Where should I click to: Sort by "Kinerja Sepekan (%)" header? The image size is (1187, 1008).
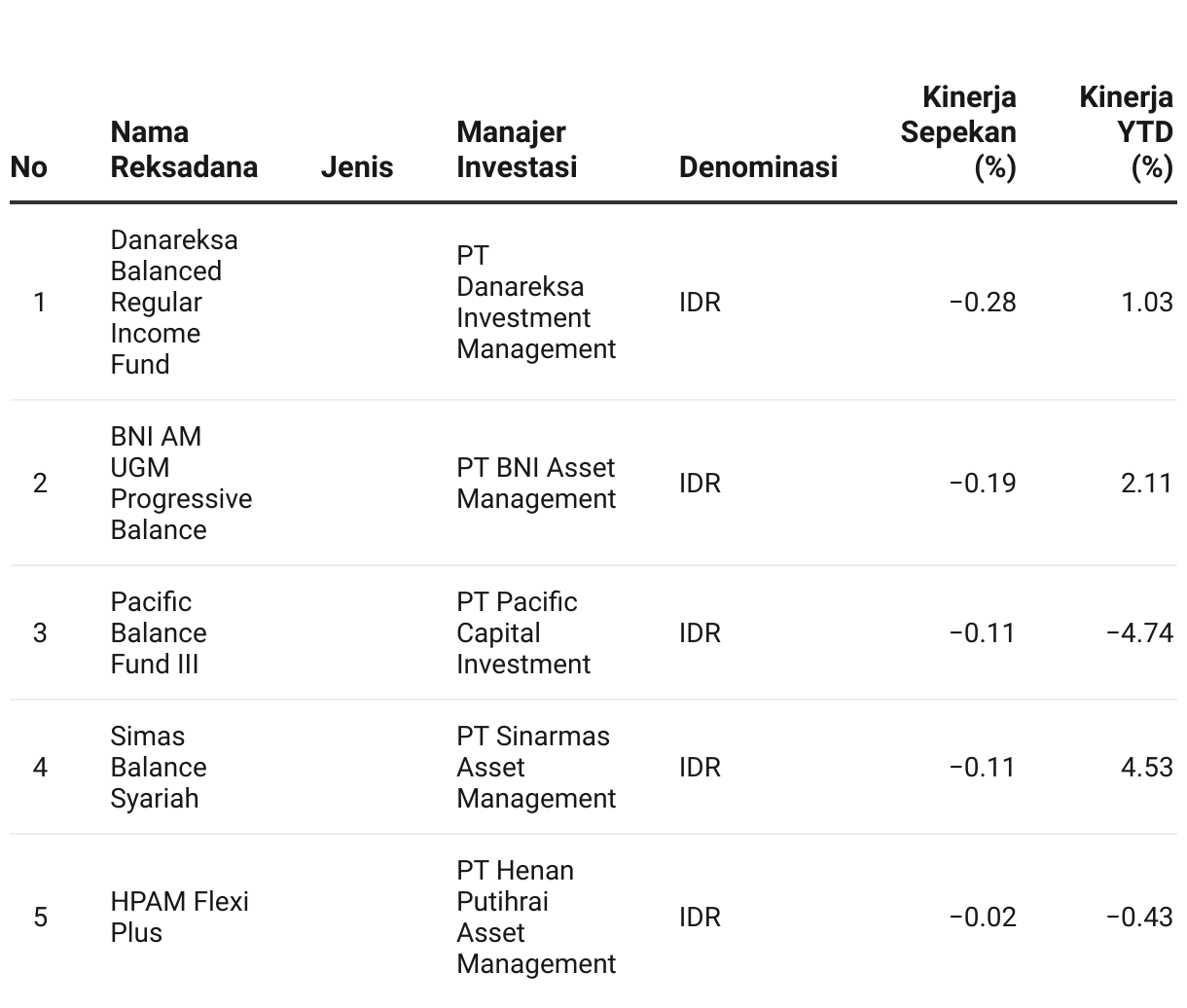[x=958, y=131]
